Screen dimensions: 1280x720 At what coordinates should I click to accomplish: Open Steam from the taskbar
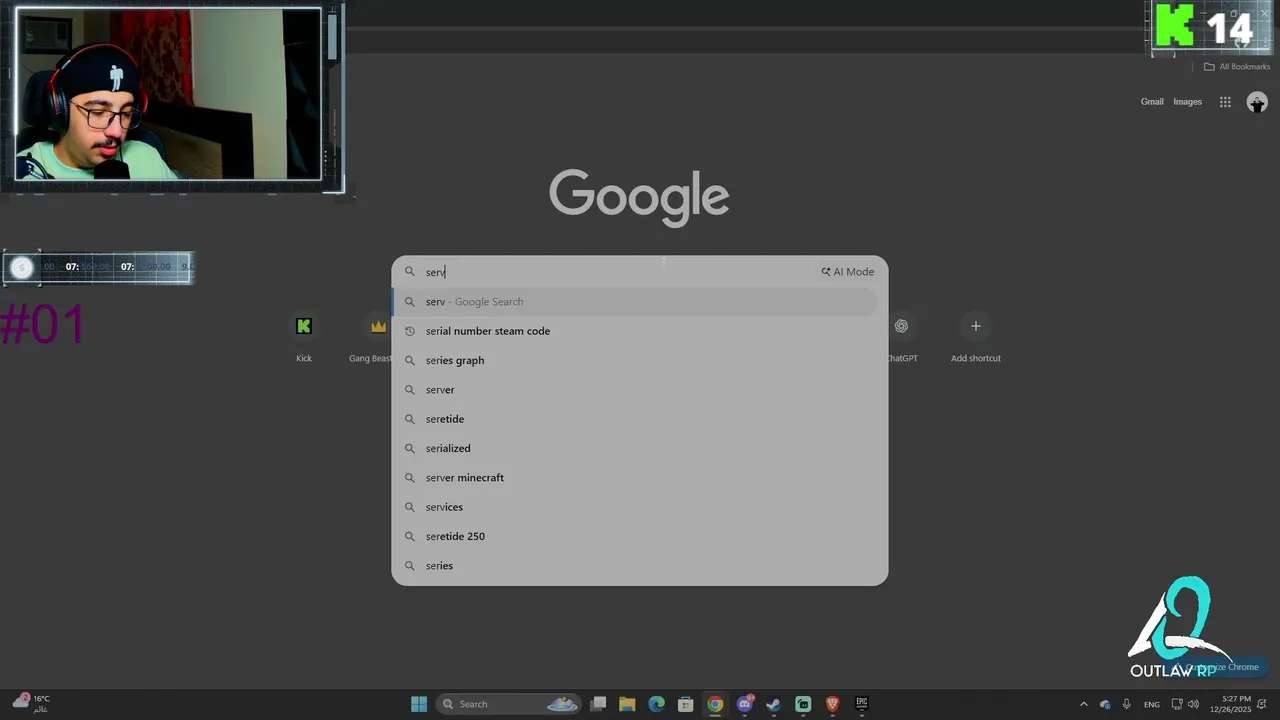point(773,704)
